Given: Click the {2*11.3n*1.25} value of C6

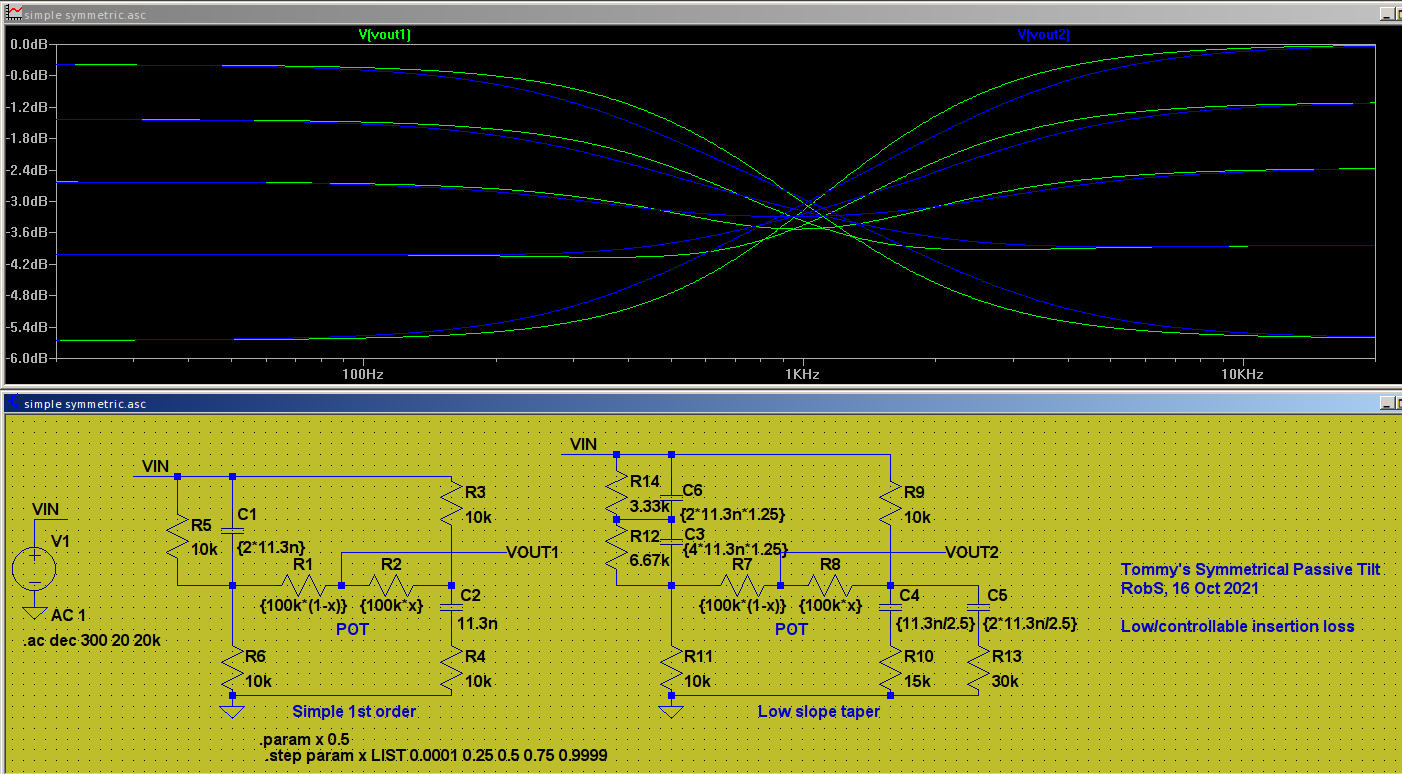Looking at the screenshot, I should (733, 514).
